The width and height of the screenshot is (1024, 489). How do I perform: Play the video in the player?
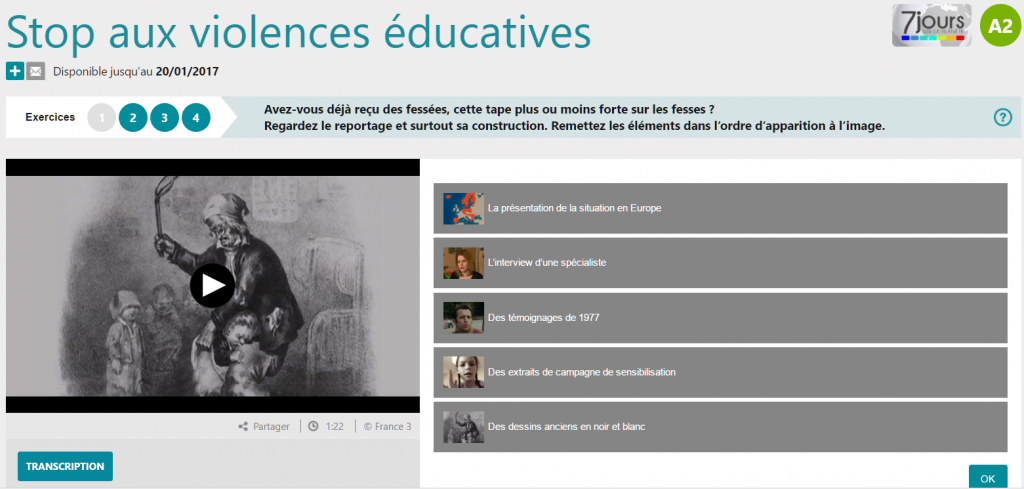pyautogui.click(x=212, y=286)
